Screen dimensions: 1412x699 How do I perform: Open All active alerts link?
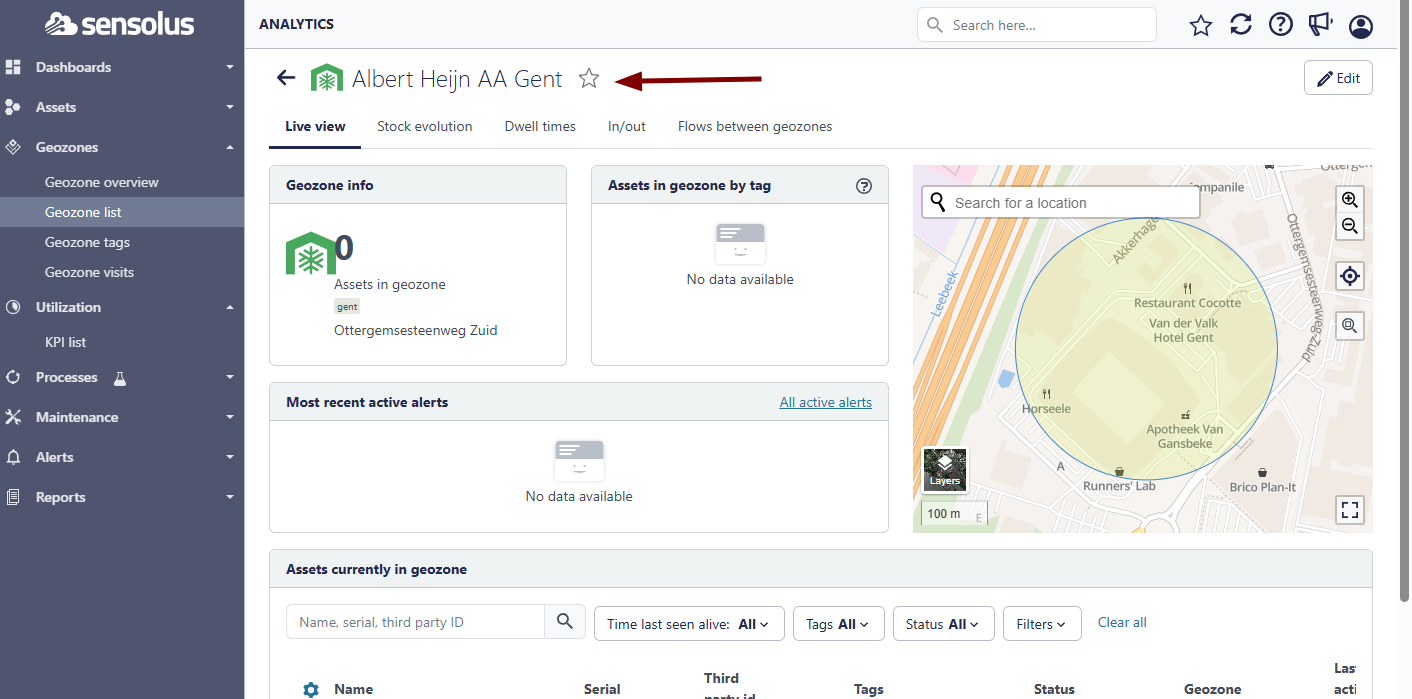[x=826, y=402]
